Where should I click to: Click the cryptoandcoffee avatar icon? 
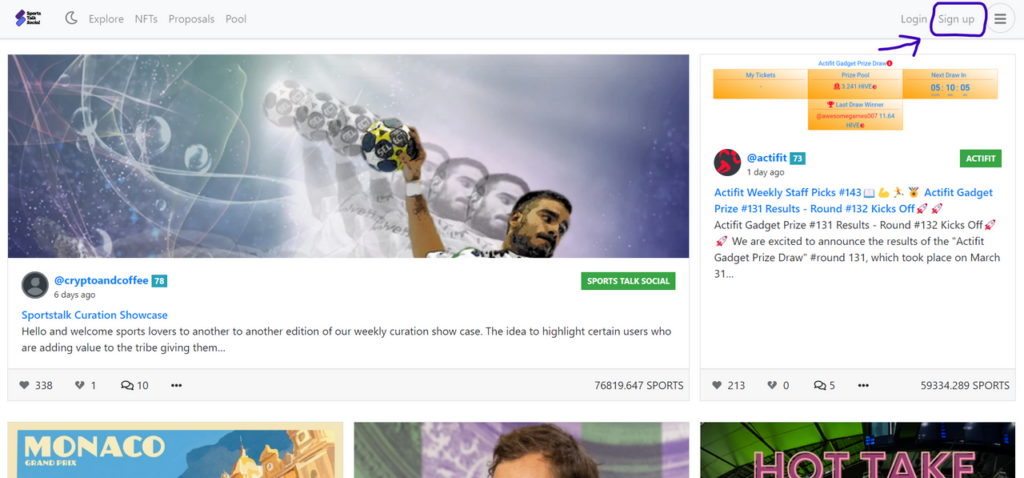tap(35, 285)
